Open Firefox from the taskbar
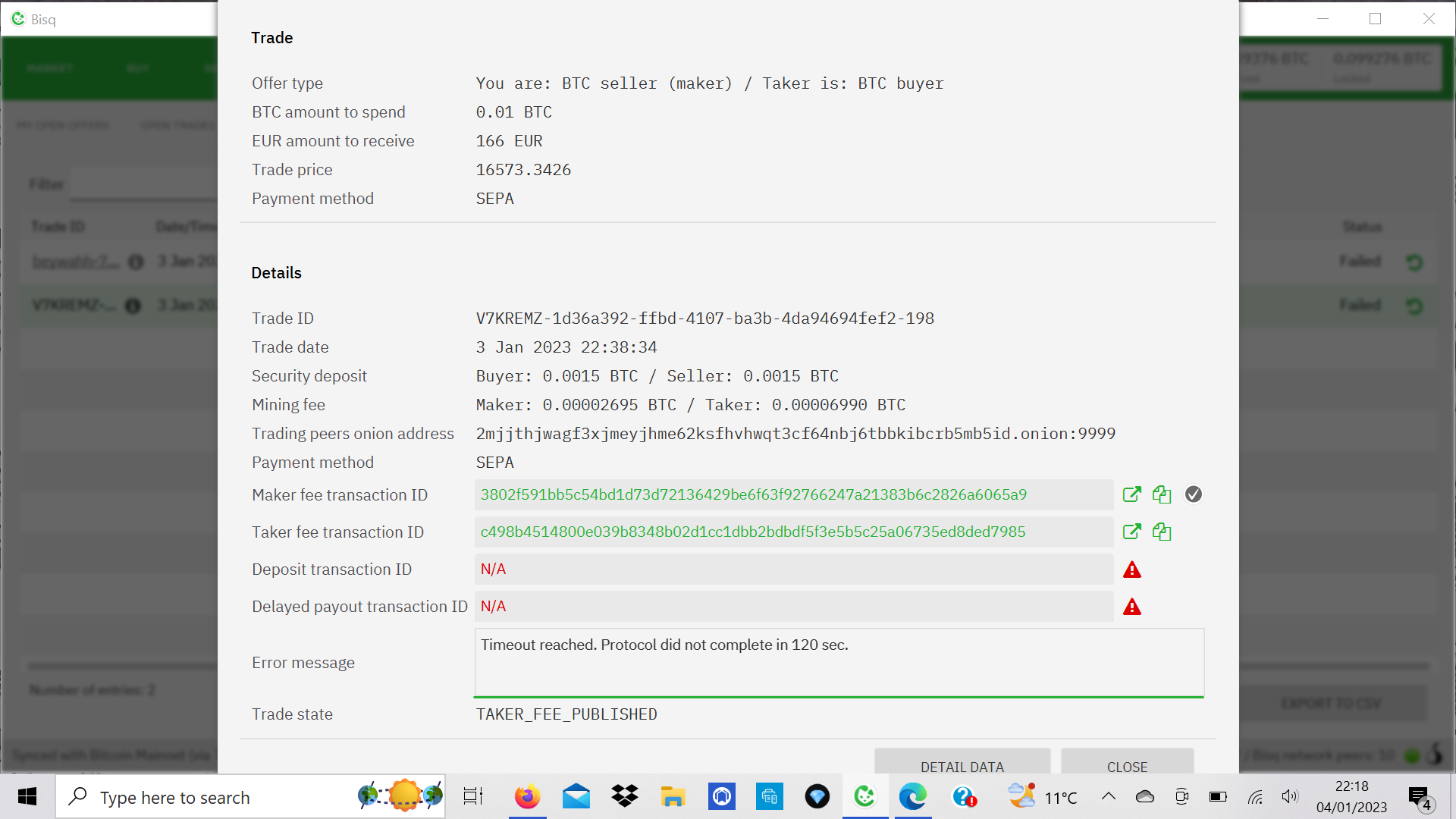This screenshot has height=819, width=1456. tap(527, 796)
